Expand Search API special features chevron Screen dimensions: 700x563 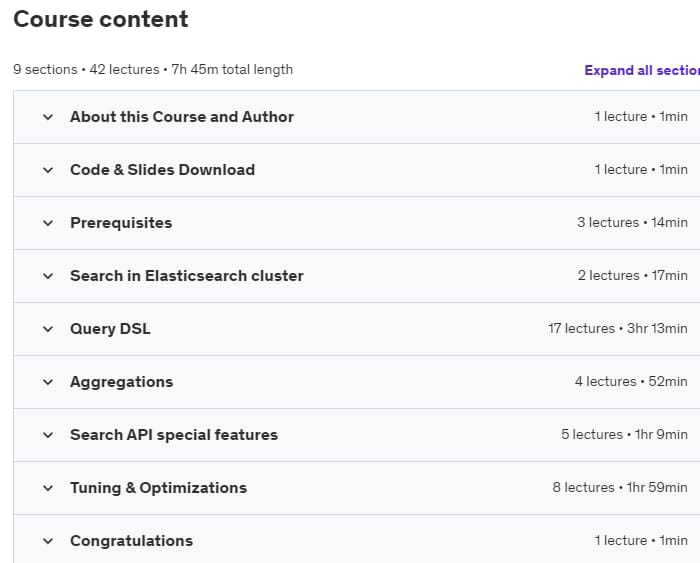click(48, 435)
